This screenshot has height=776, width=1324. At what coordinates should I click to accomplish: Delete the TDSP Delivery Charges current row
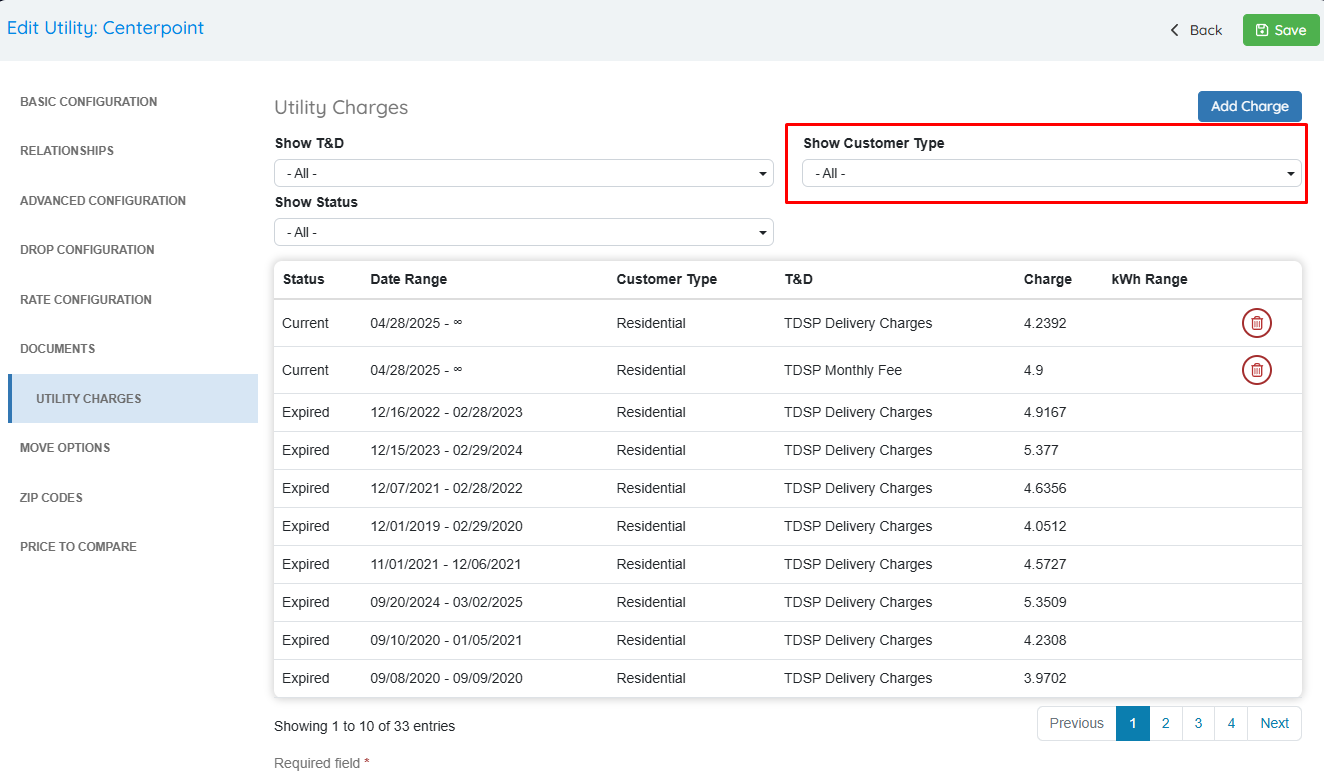click(x=1256, y=323)
